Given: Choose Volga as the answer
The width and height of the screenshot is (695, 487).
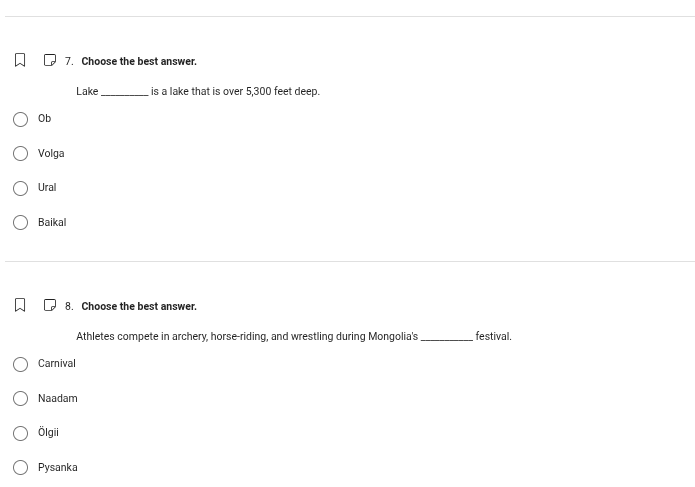Looking at the screenshot, I should pos(20,154).
